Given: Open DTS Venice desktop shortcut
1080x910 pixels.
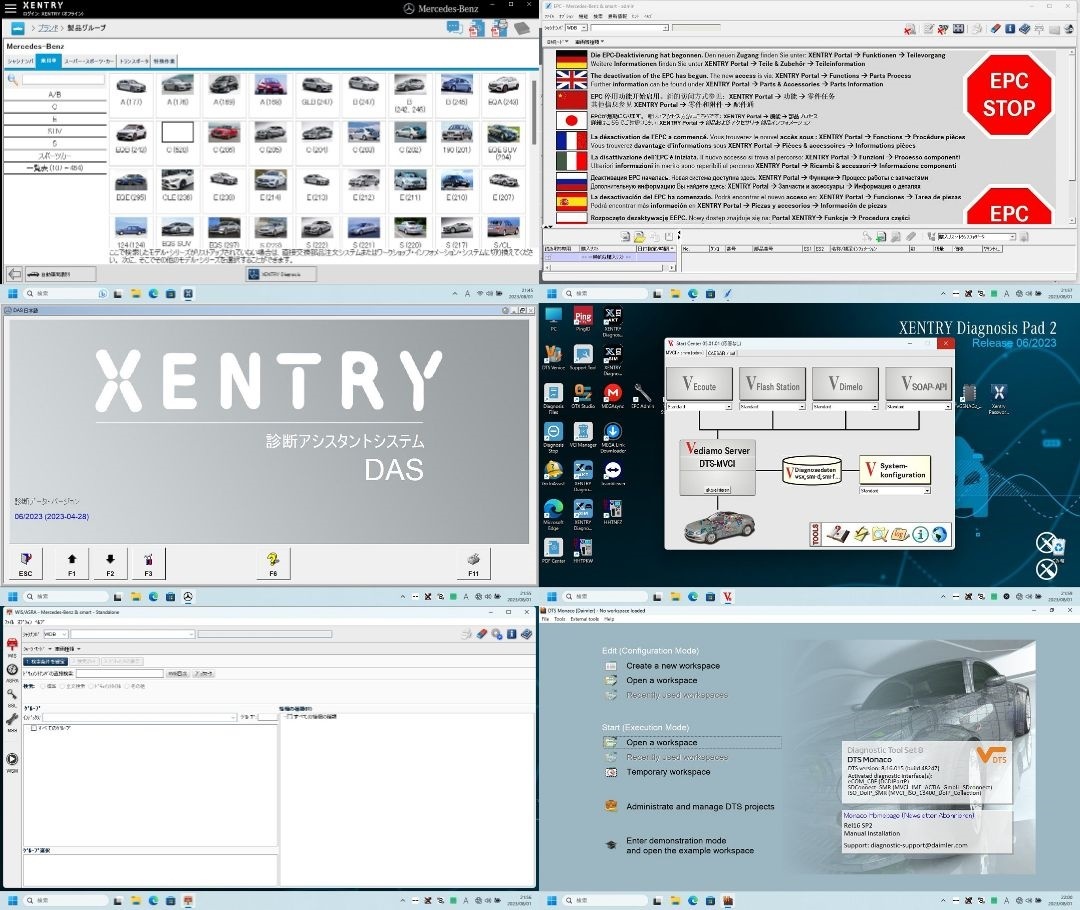Looking at the screenshot, I should pyautogui.click(x=553, y=358).
